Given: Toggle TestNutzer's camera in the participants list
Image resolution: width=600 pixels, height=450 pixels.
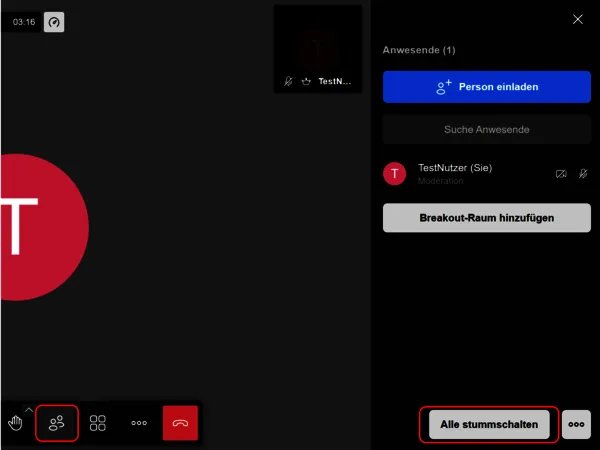Looking at the screenshot, I should coord(561,174).
